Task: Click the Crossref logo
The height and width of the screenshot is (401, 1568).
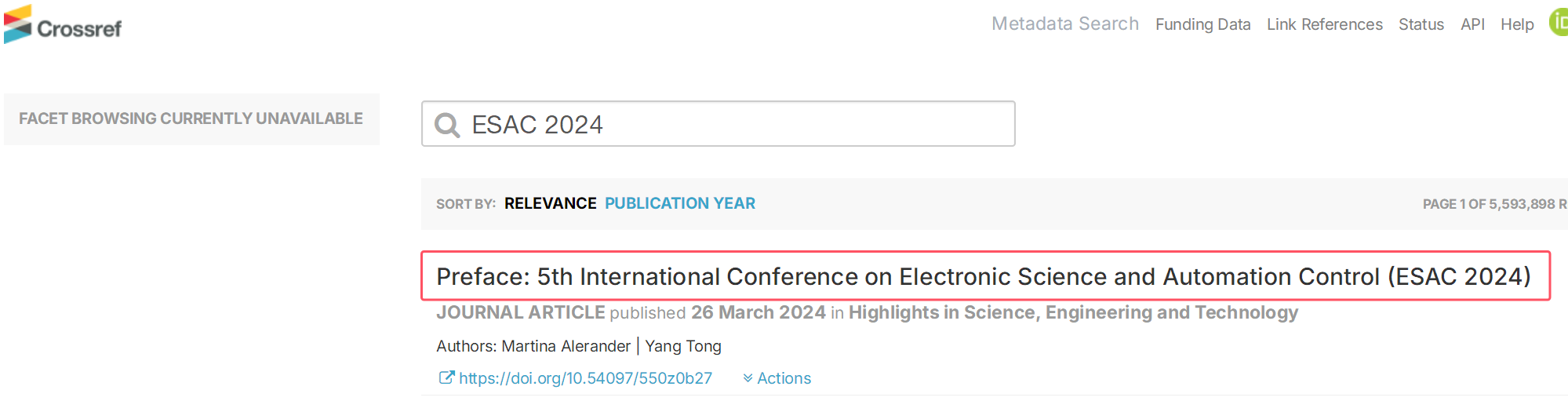Action: (63, 25)
